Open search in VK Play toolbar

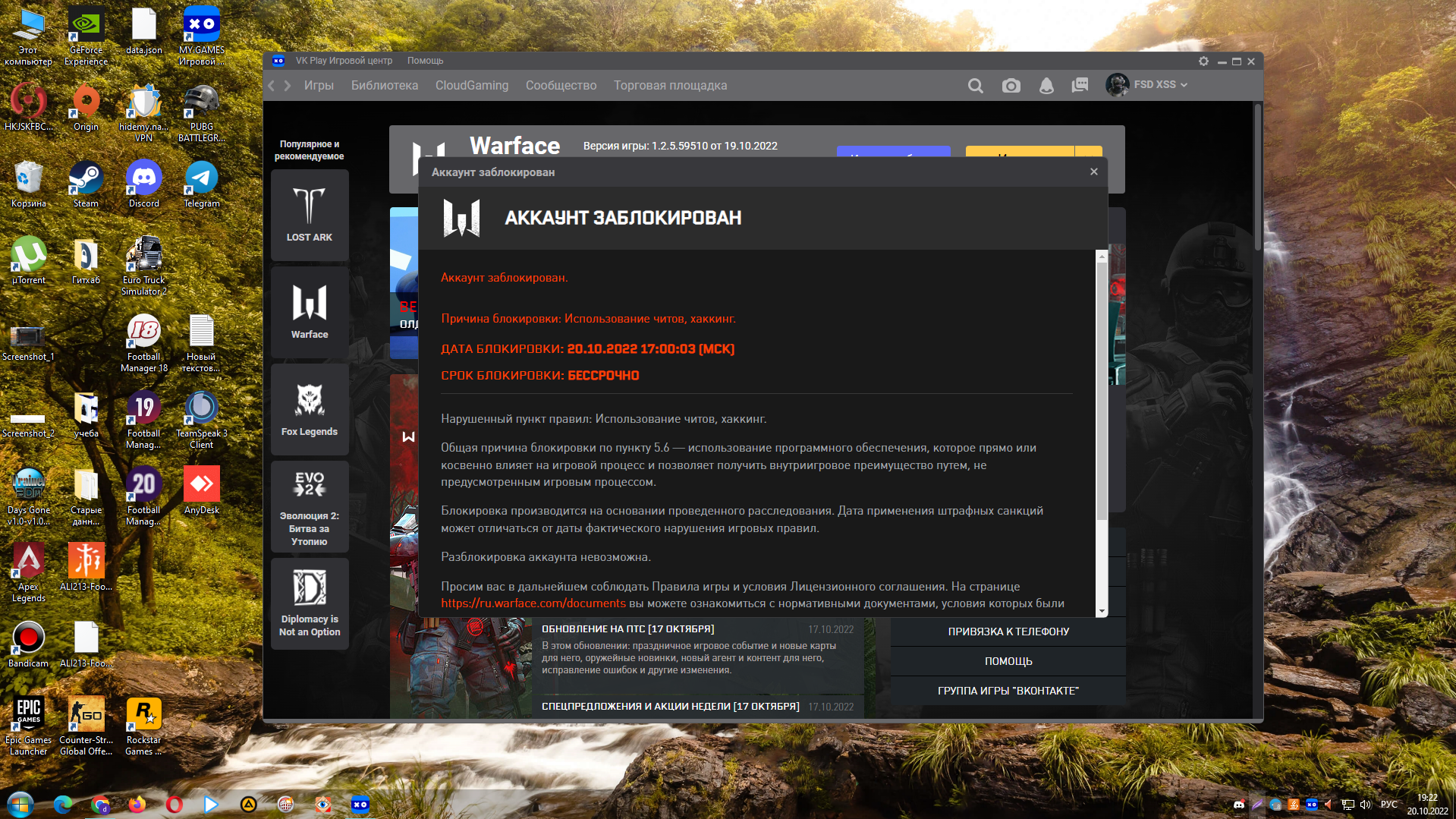[x=976, y=86]
